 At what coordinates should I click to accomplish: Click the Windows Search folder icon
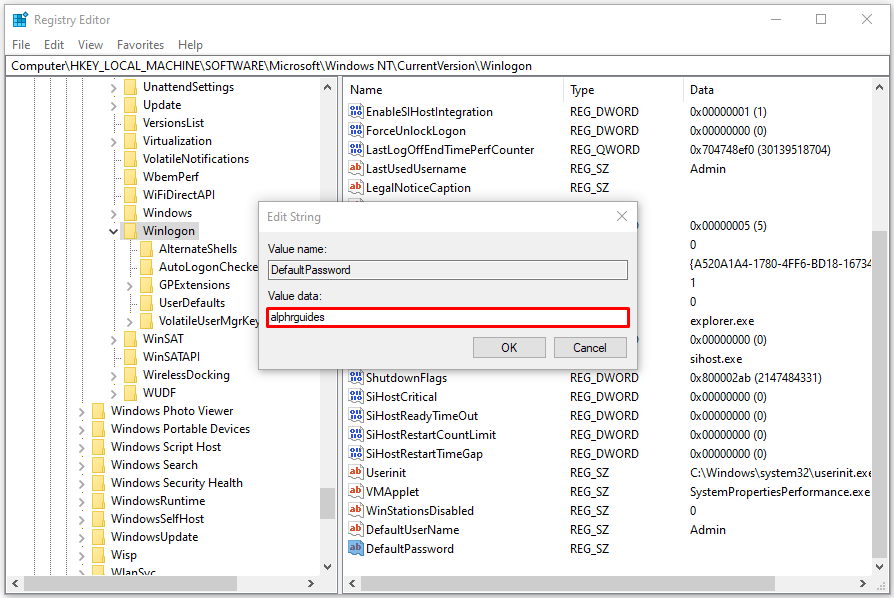[x=99, y=465]
